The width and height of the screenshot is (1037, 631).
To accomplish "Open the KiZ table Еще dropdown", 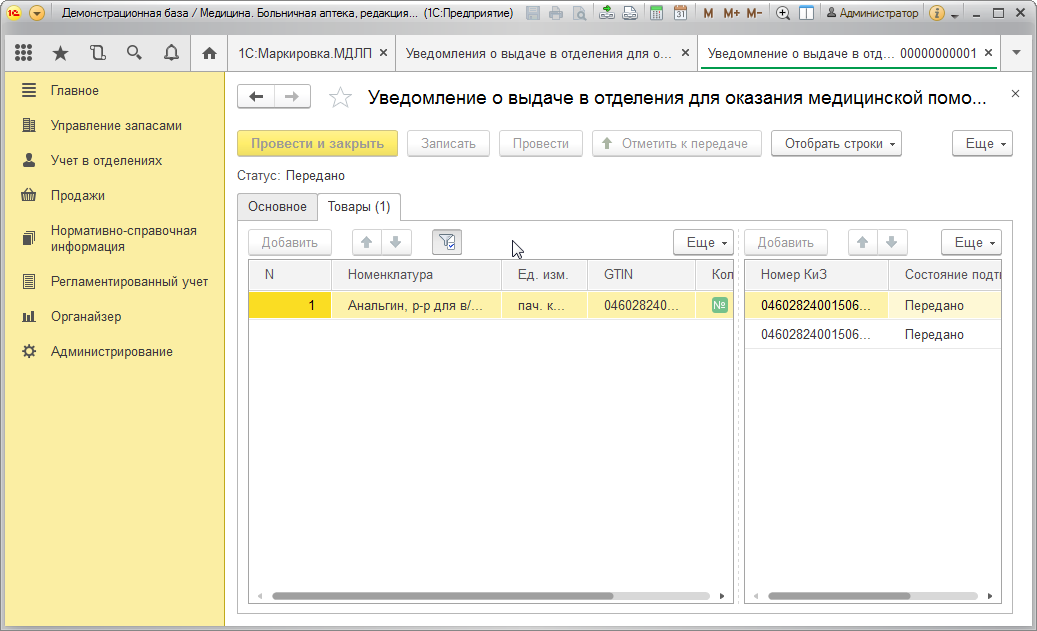I will point(972,243).
